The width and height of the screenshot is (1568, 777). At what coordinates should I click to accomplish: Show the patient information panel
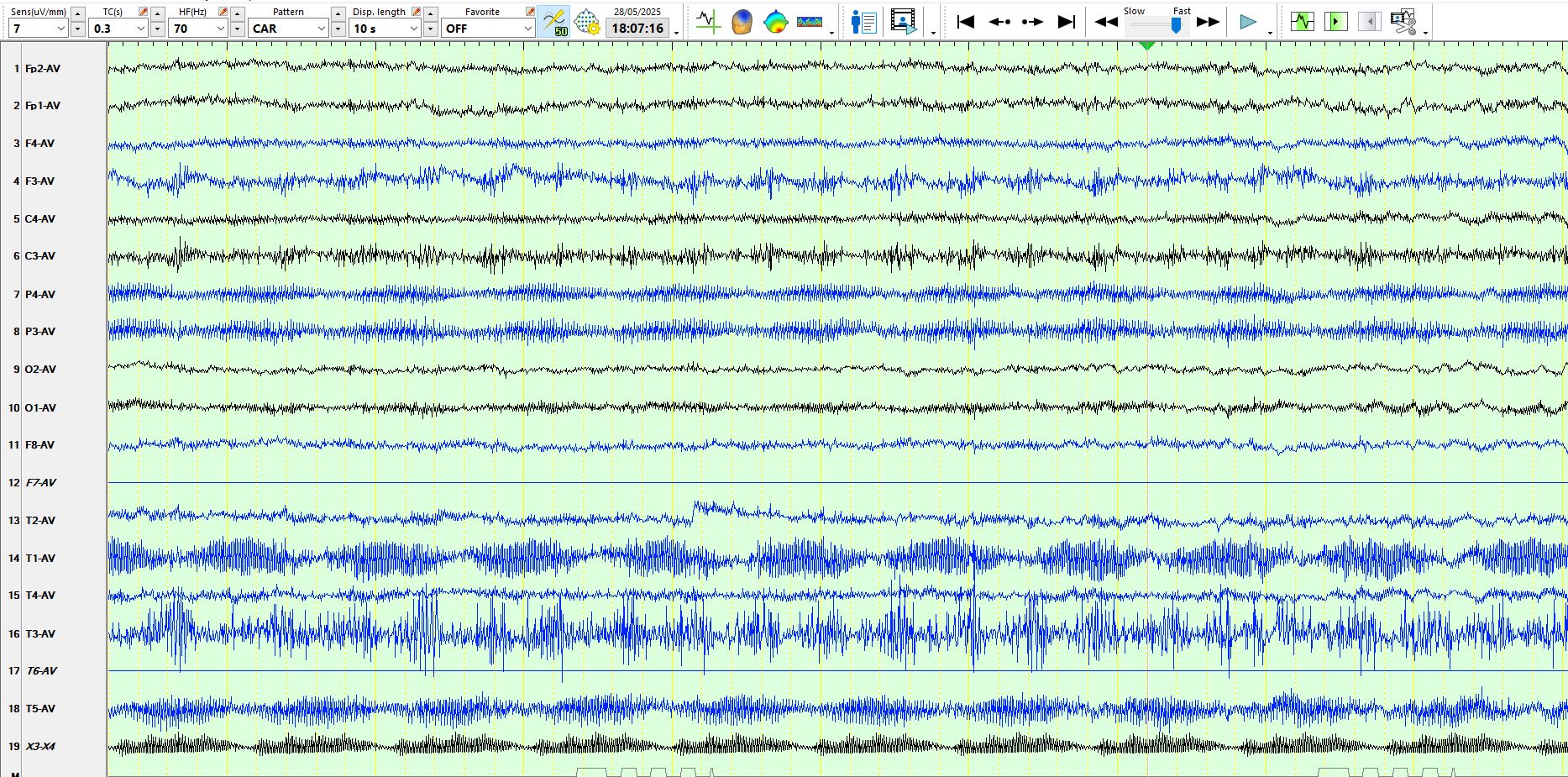click(x=863, y=22)
